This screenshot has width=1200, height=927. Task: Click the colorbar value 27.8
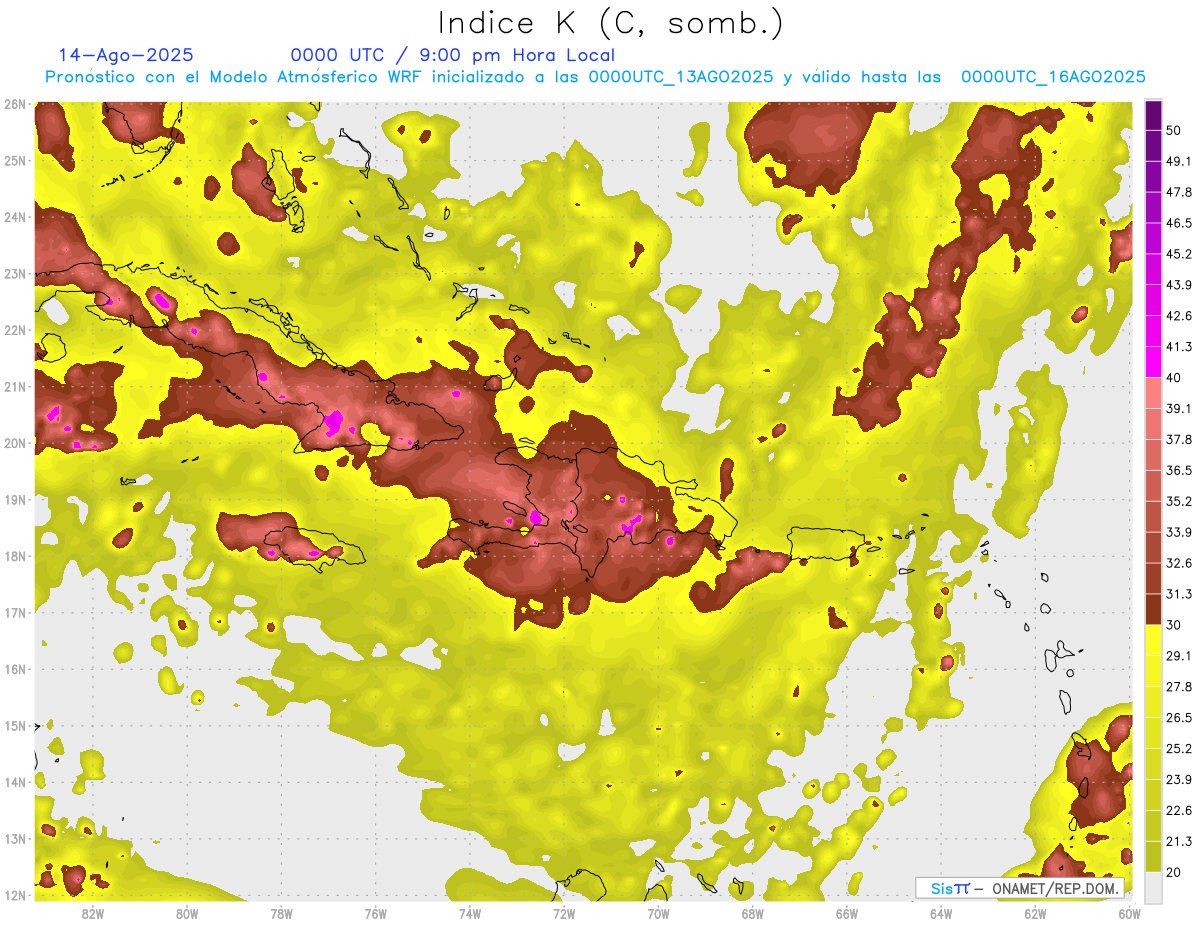click(1179, 687)
